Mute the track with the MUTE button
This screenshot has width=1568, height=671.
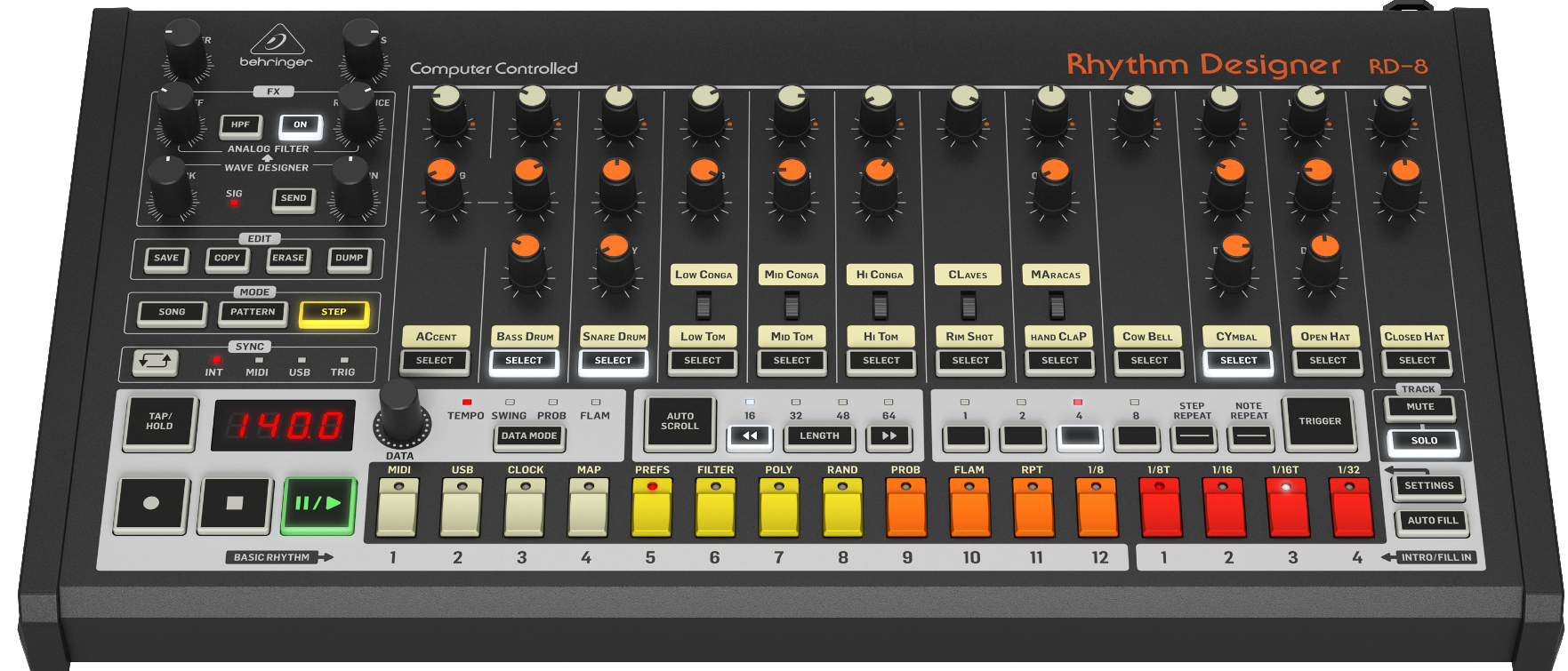[1420, 407]
